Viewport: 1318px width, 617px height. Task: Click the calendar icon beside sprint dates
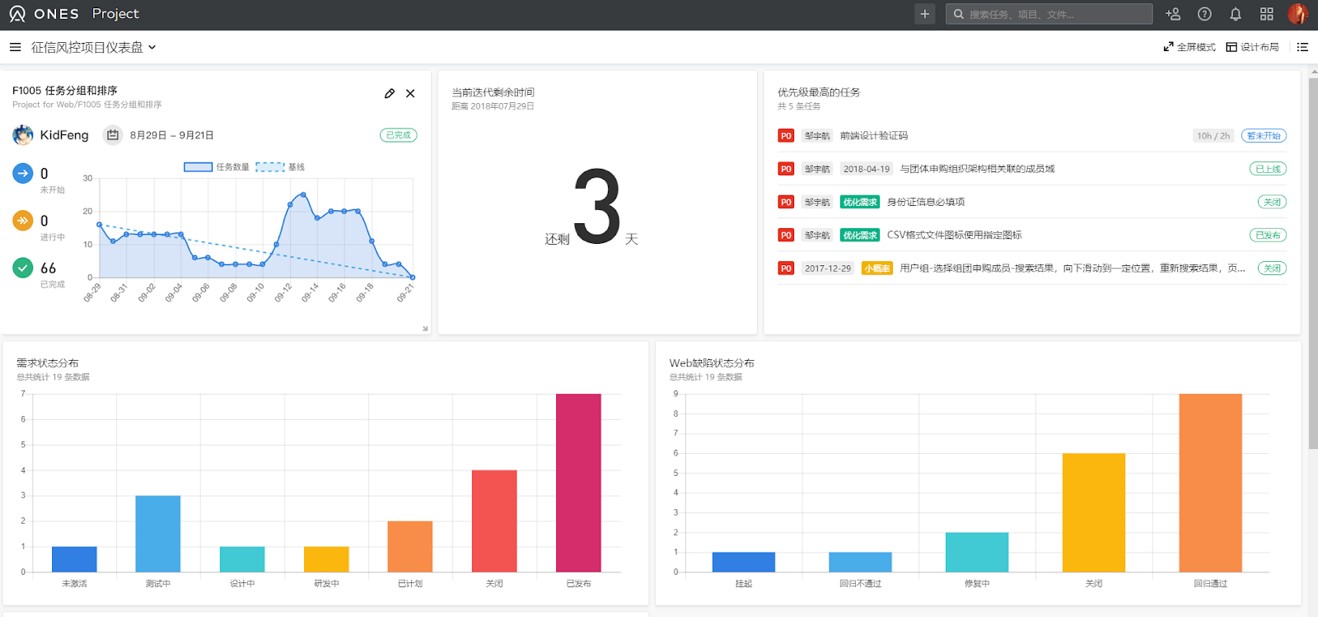coord(113,135)
